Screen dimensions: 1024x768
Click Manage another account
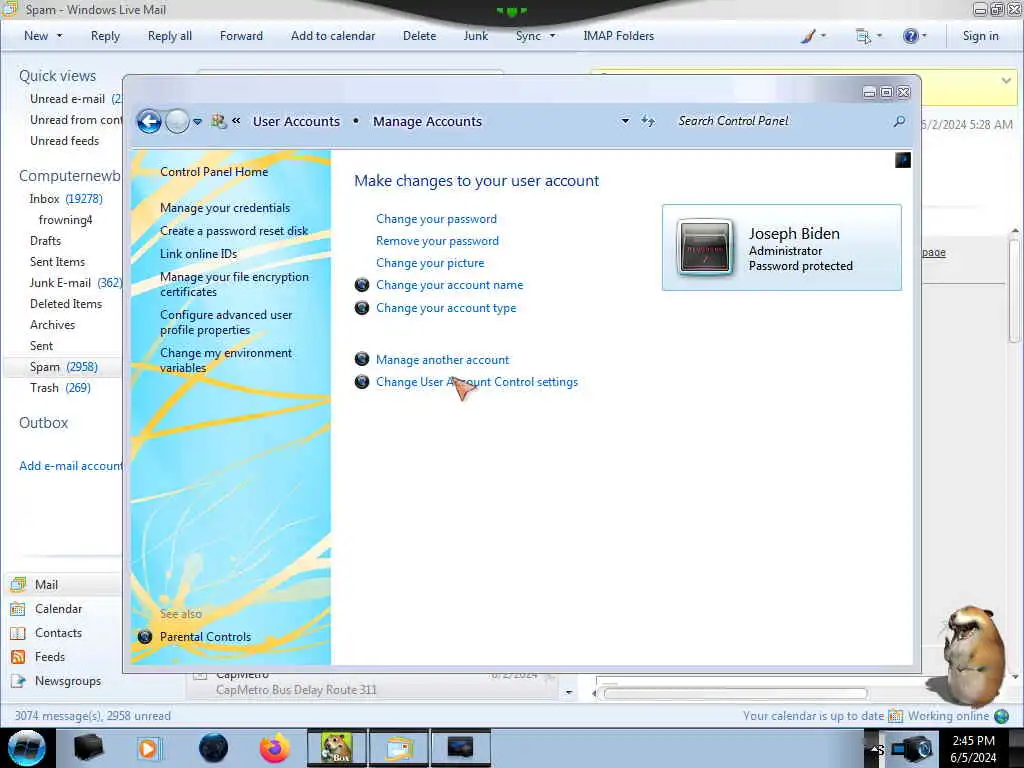[x=442, y=360]
